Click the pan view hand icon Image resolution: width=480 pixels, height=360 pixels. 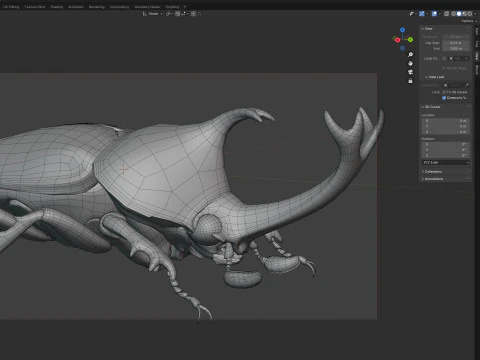411,63
